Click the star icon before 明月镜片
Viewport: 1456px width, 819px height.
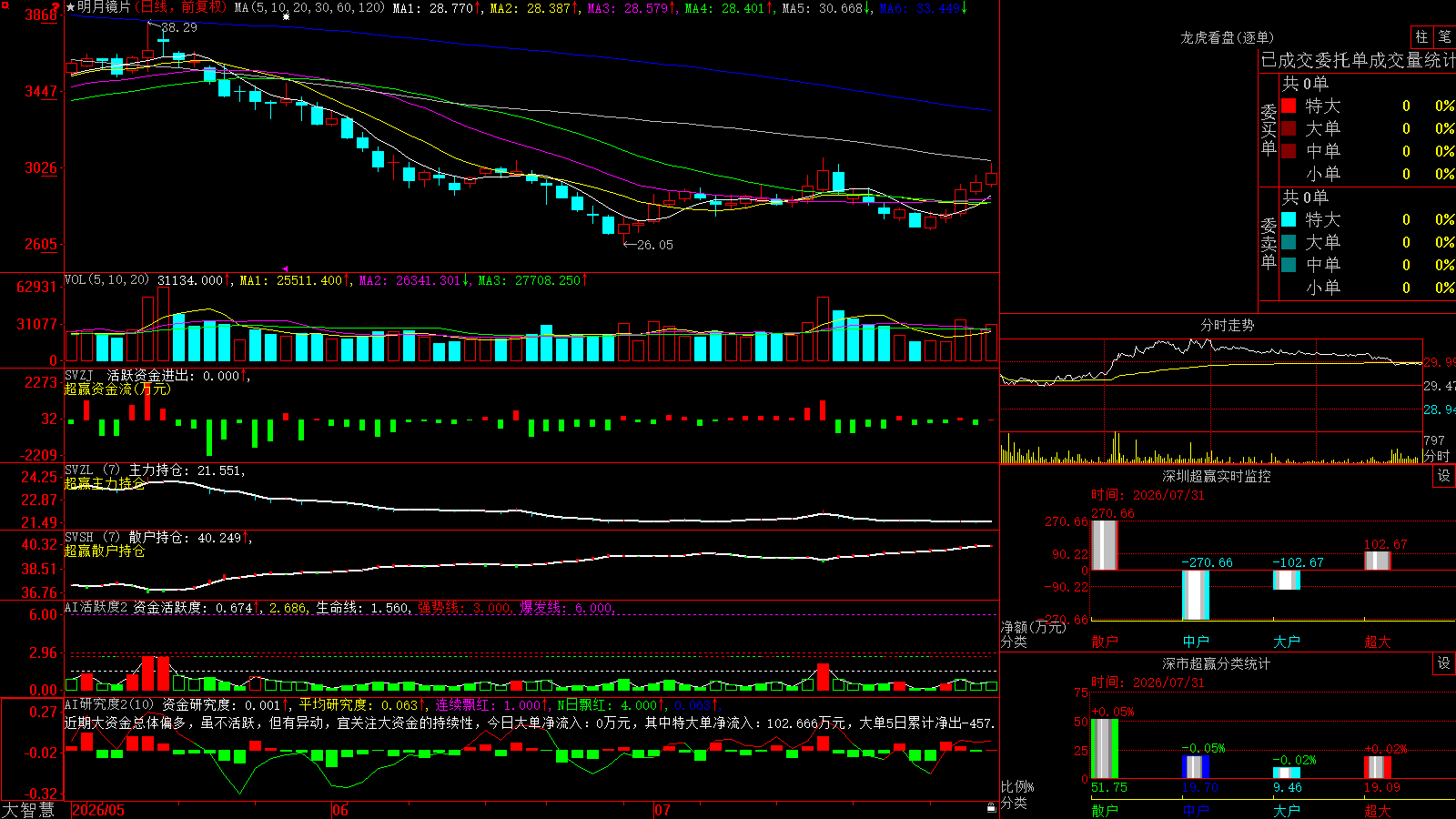pos(70,7)
